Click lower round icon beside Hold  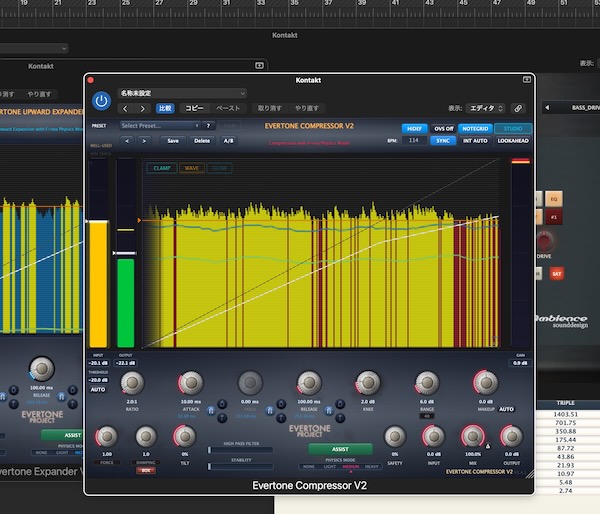coord(281,418)
